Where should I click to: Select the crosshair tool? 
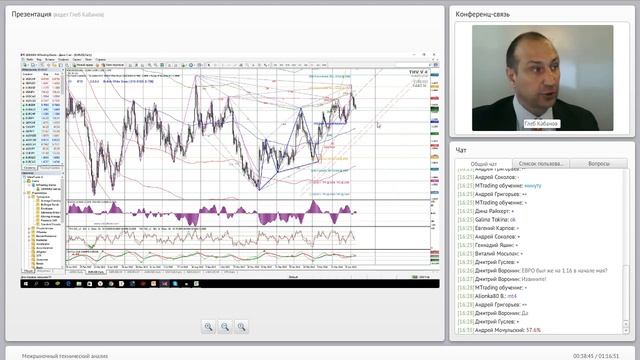point(216,65)
